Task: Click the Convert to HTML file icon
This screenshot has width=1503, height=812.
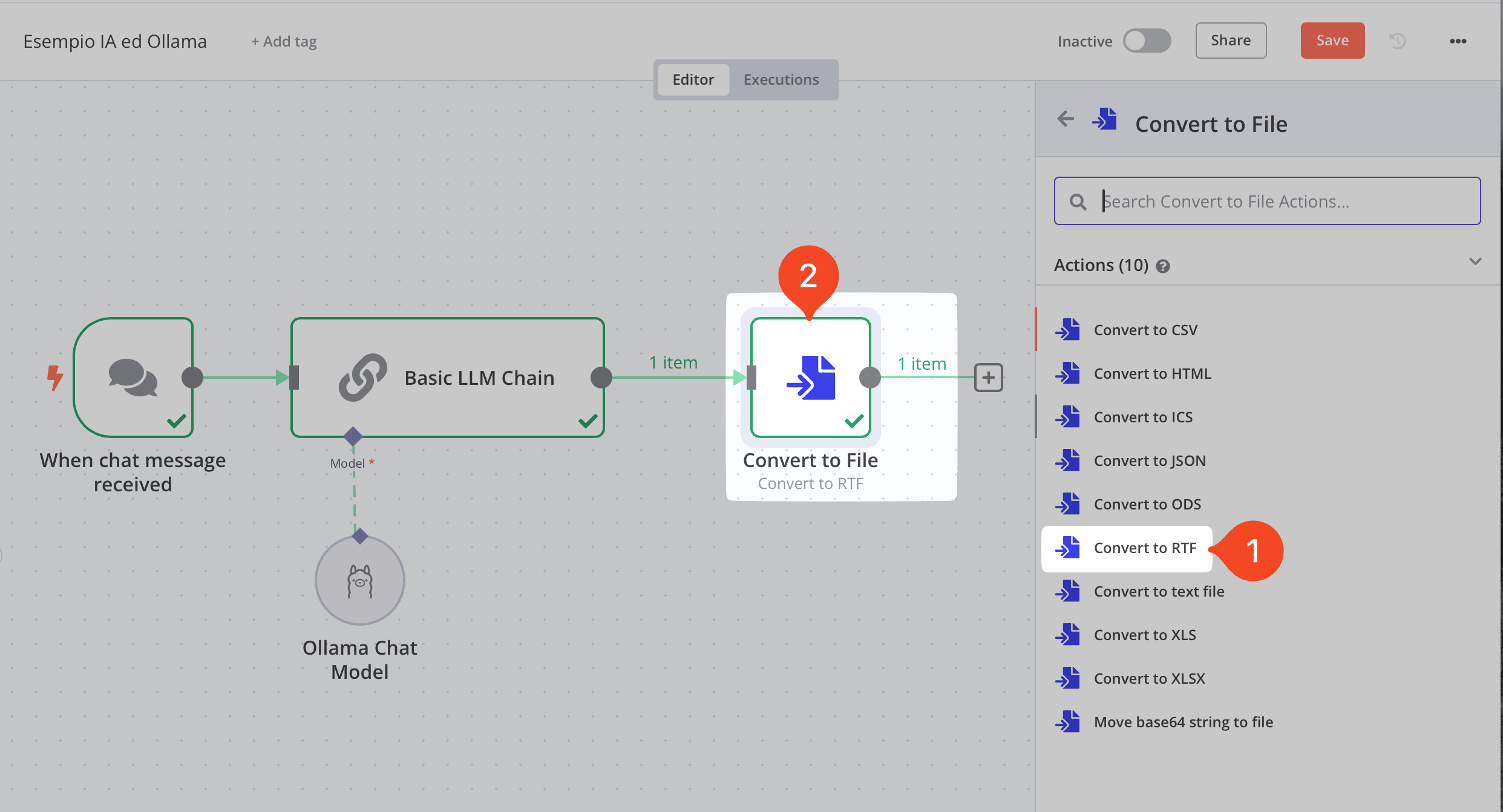Action: 1068,373
